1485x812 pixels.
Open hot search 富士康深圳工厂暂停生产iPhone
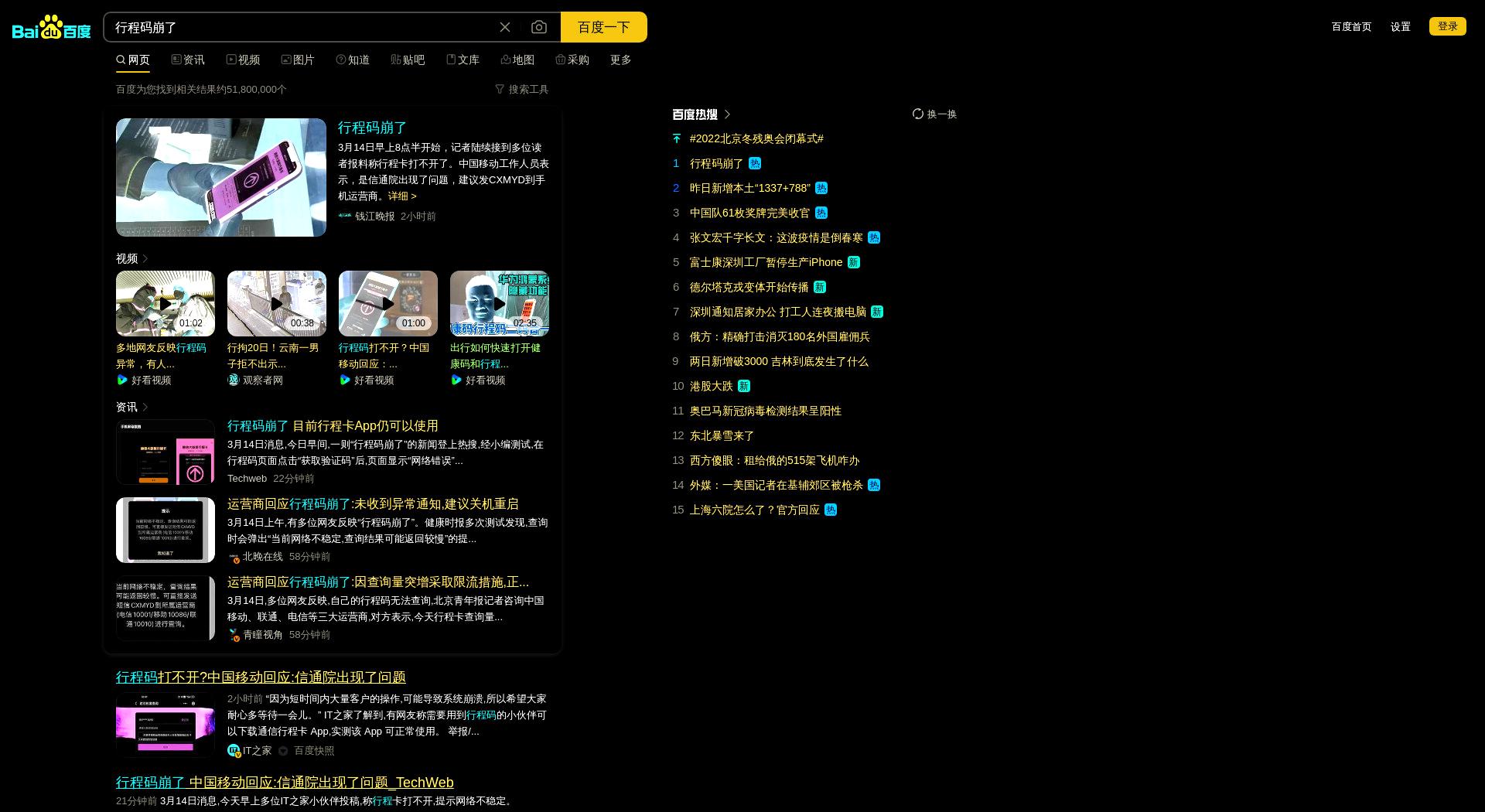[x=766, y=262]
